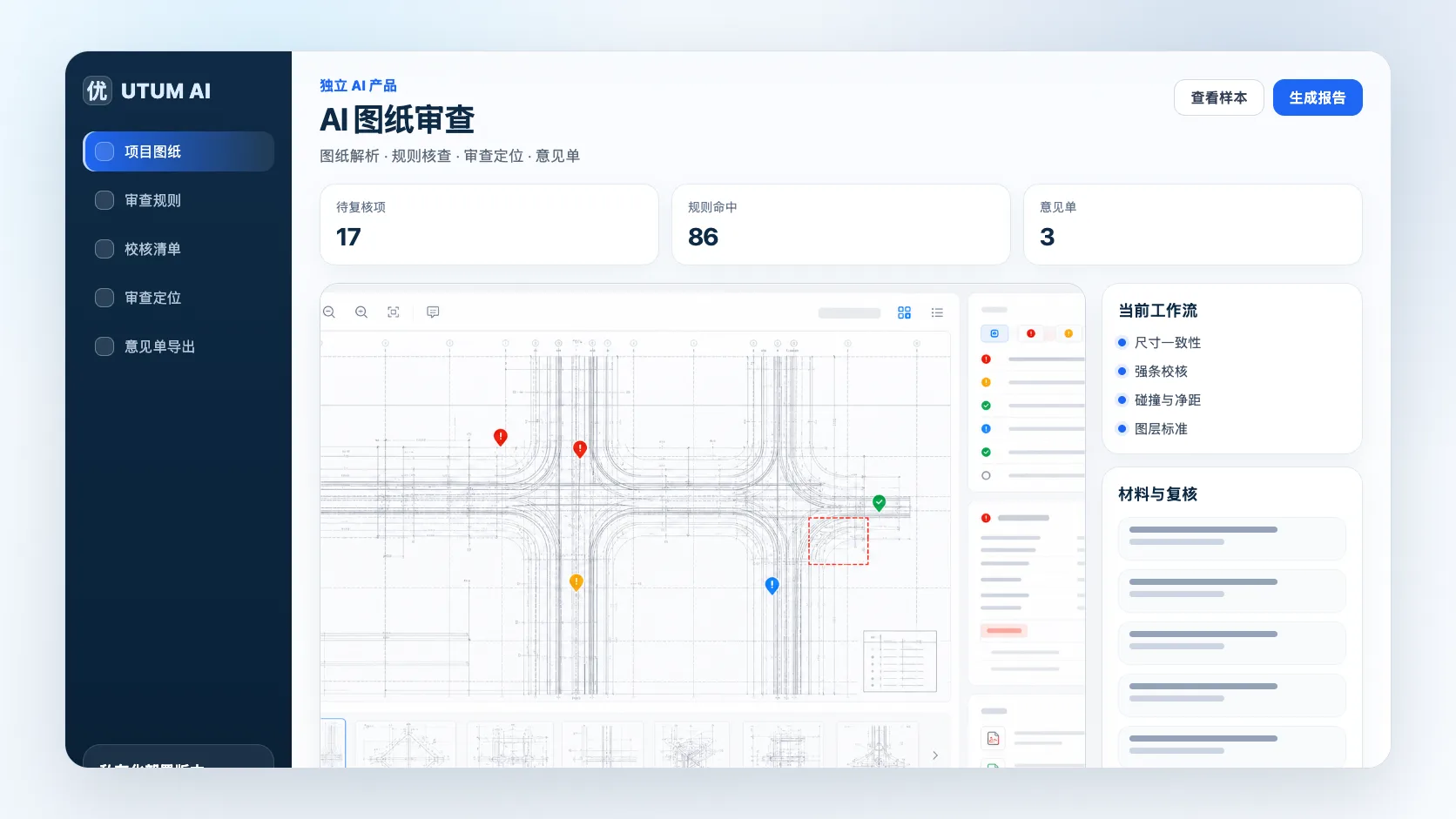Open the 待复核项 17 stat card
The image size is (1456, 819).
pyautogui.click(x=489, y=225)
